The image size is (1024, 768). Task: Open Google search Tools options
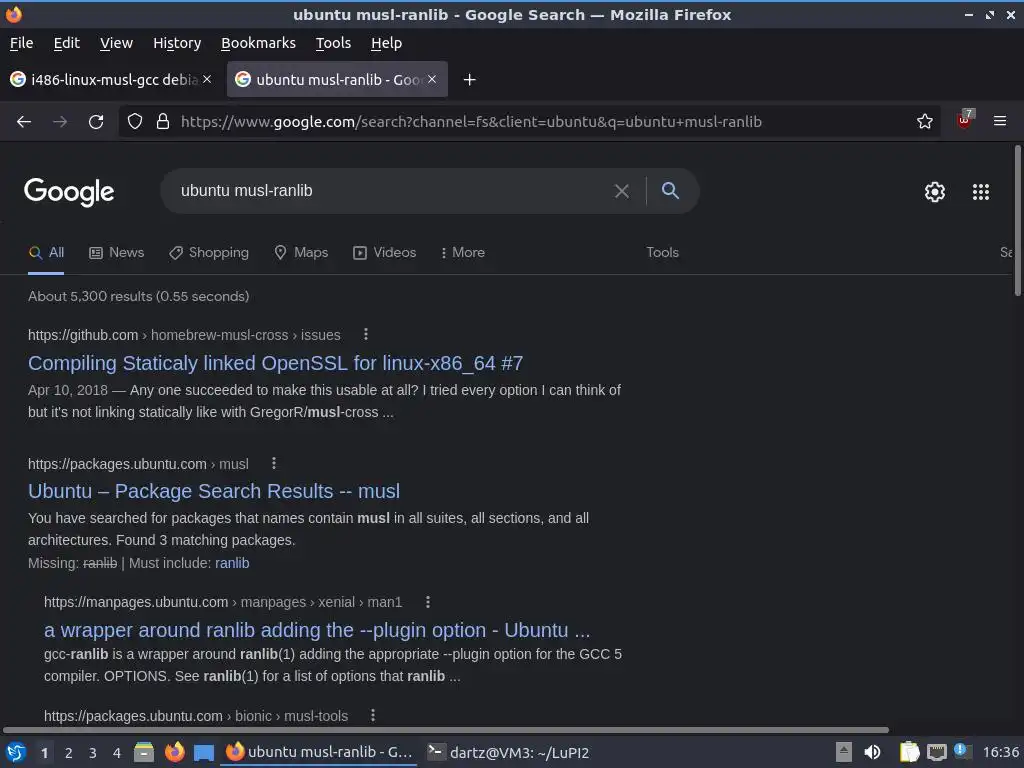662,253
